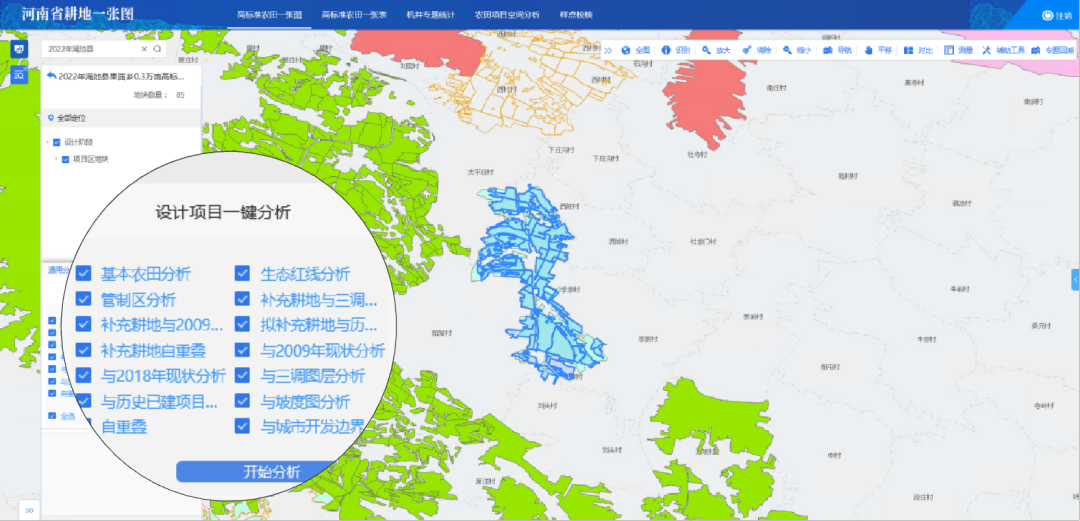Screen dimensions: 1080x521
Task: Activate the 识别 identify info icon
Action: point(665,50)
